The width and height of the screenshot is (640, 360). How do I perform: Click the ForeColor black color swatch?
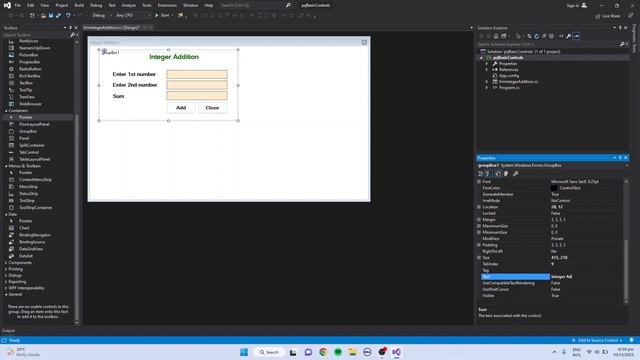[x=554, y=188]
